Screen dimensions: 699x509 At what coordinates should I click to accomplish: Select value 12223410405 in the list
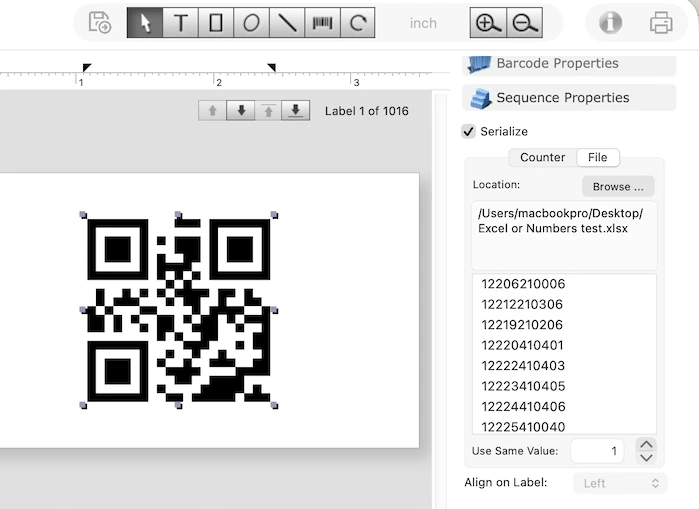564,386
